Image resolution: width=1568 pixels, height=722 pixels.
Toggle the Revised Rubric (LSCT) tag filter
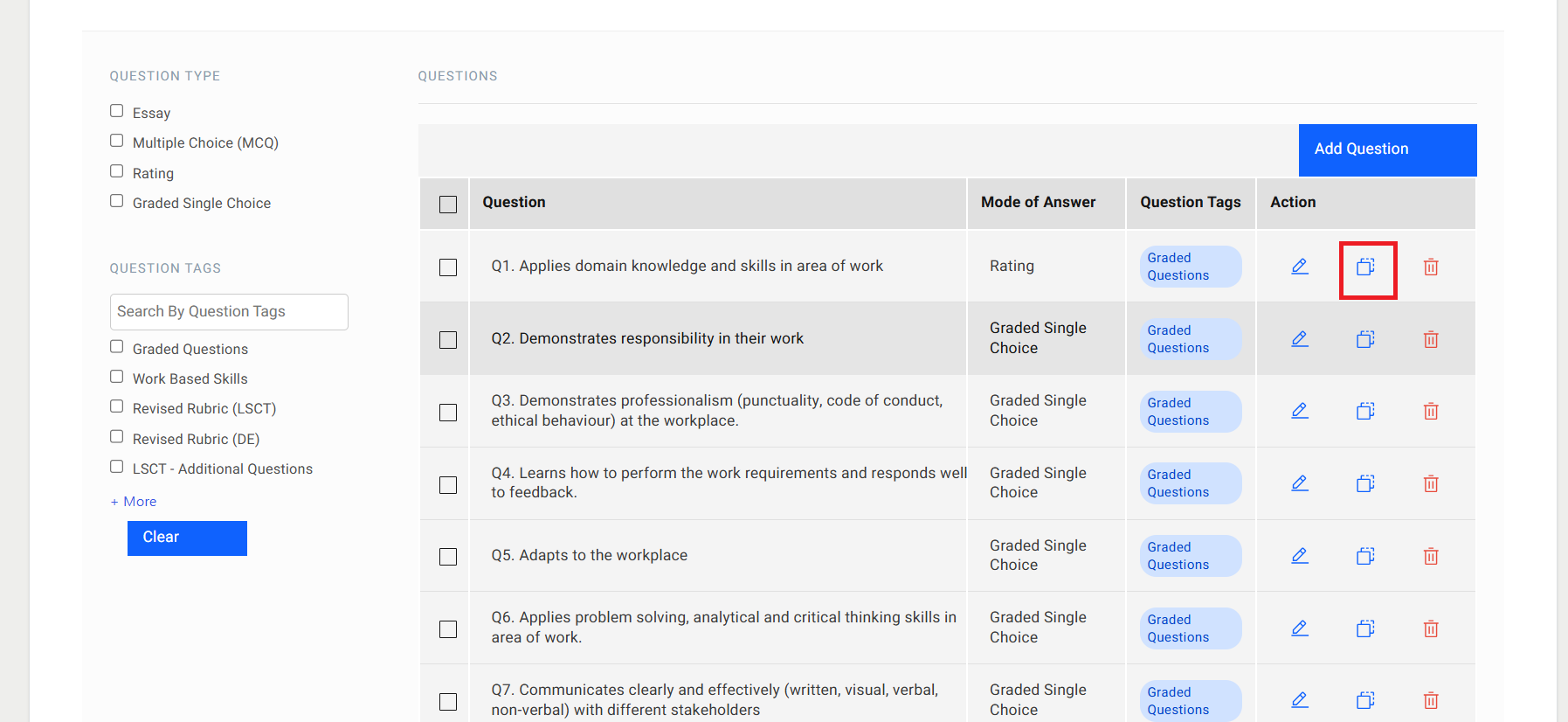(116, 406)
